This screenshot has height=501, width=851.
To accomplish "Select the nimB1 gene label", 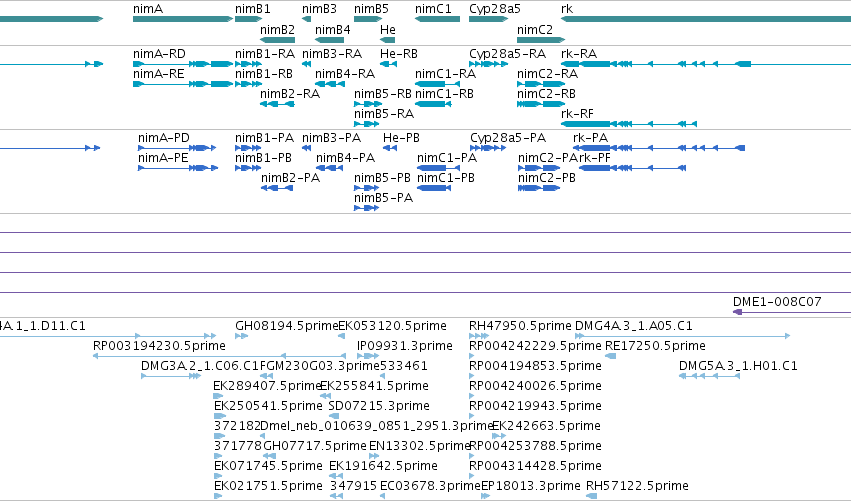I will pos(252,9).
